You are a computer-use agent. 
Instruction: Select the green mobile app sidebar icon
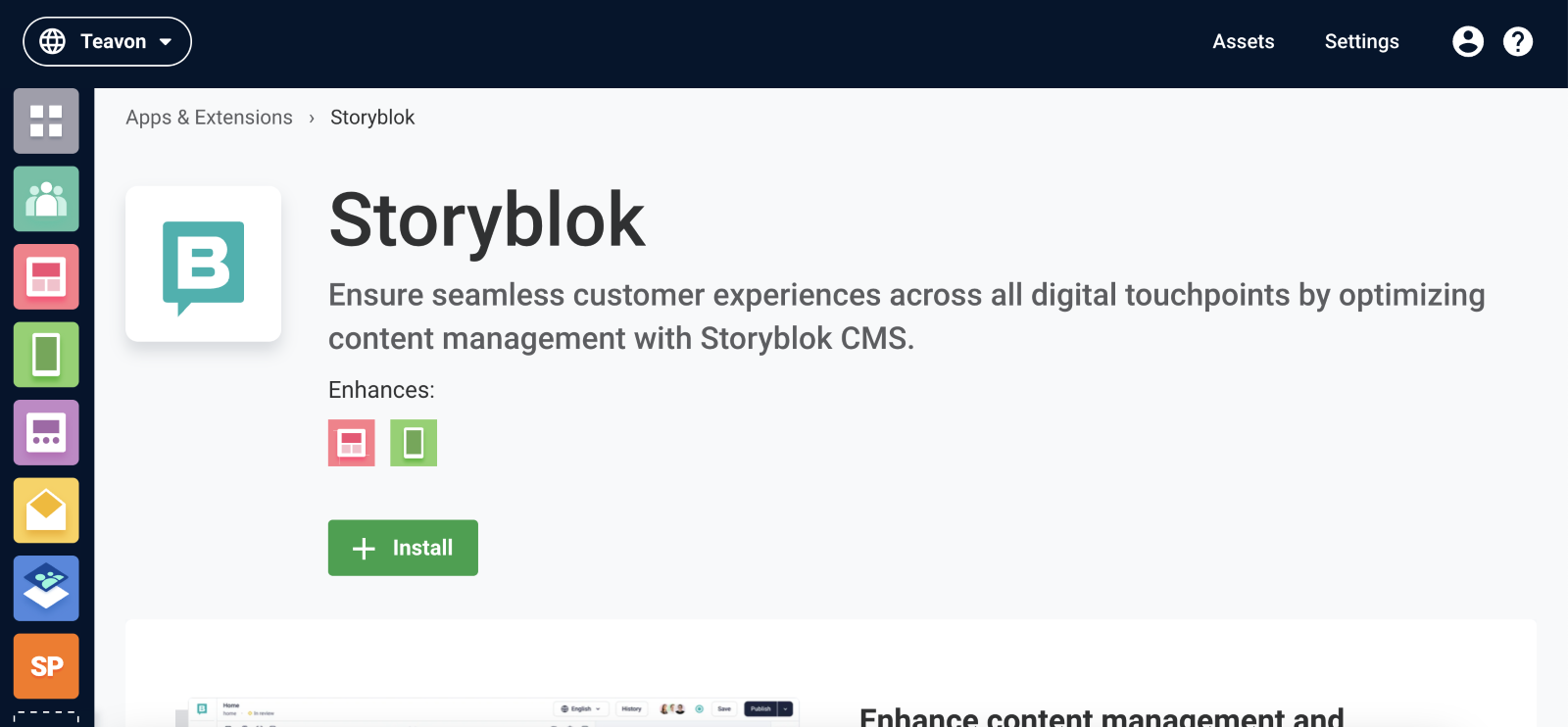(45, 355)
